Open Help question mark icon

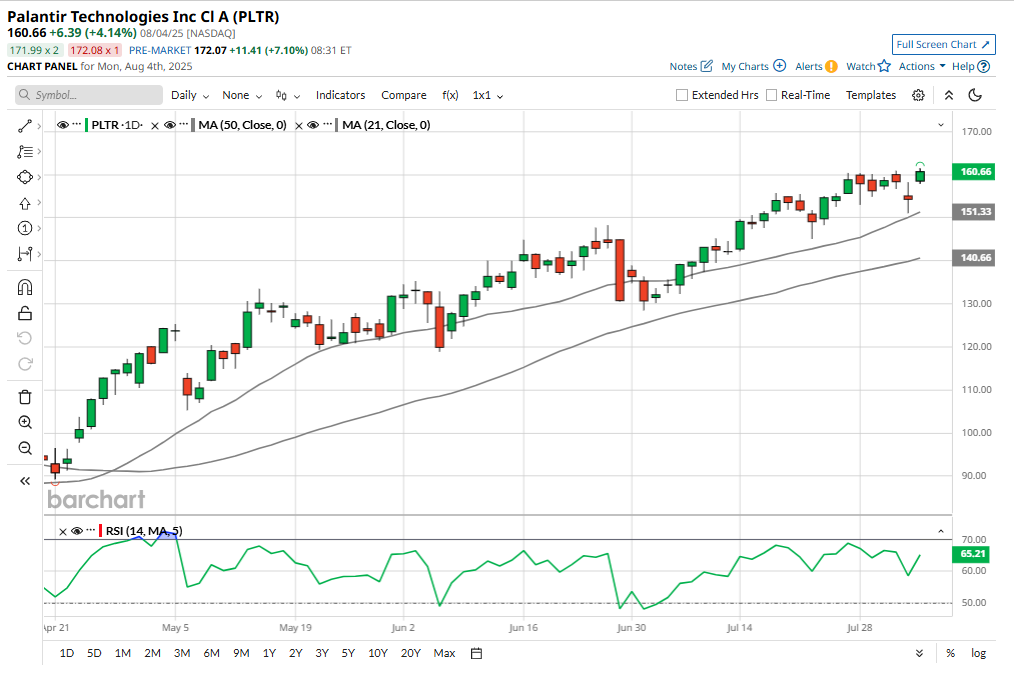pyautogui.click(x=984, y=66)
